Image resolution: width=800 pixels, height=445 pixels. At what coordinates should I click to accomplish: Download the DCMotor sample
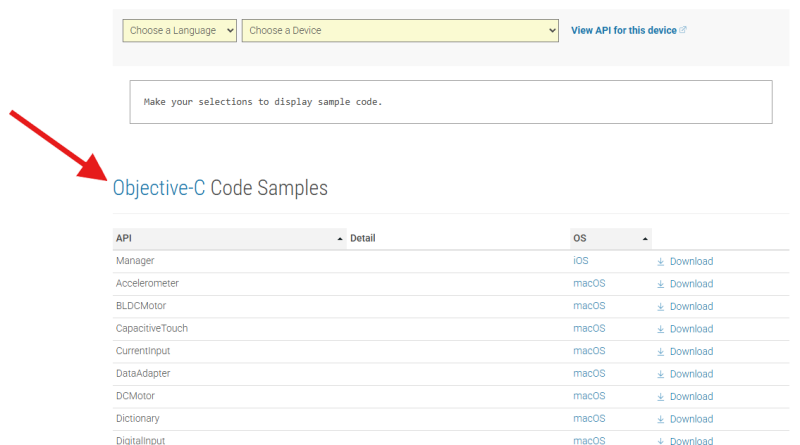coord(691,396)
